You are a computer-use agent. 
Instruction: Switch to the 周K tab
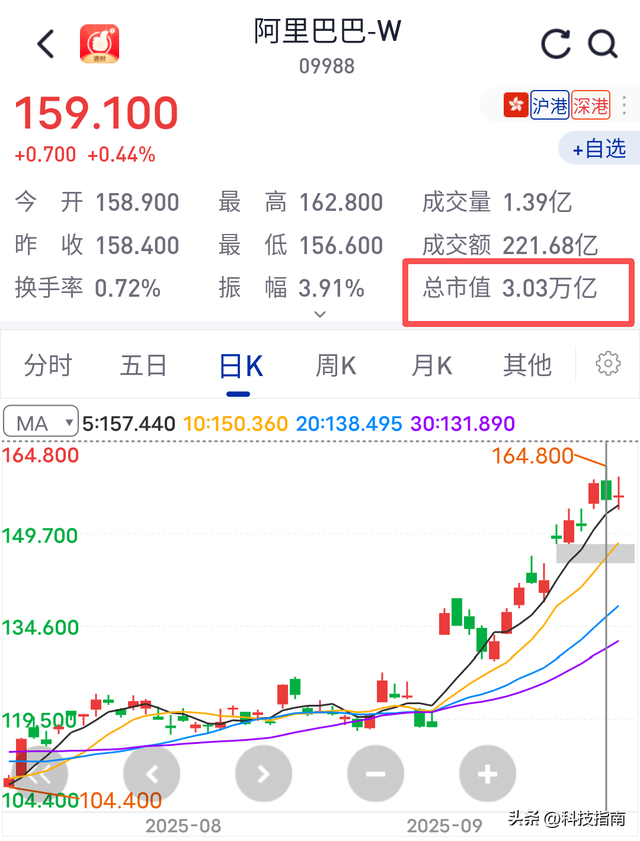[335, 366]
